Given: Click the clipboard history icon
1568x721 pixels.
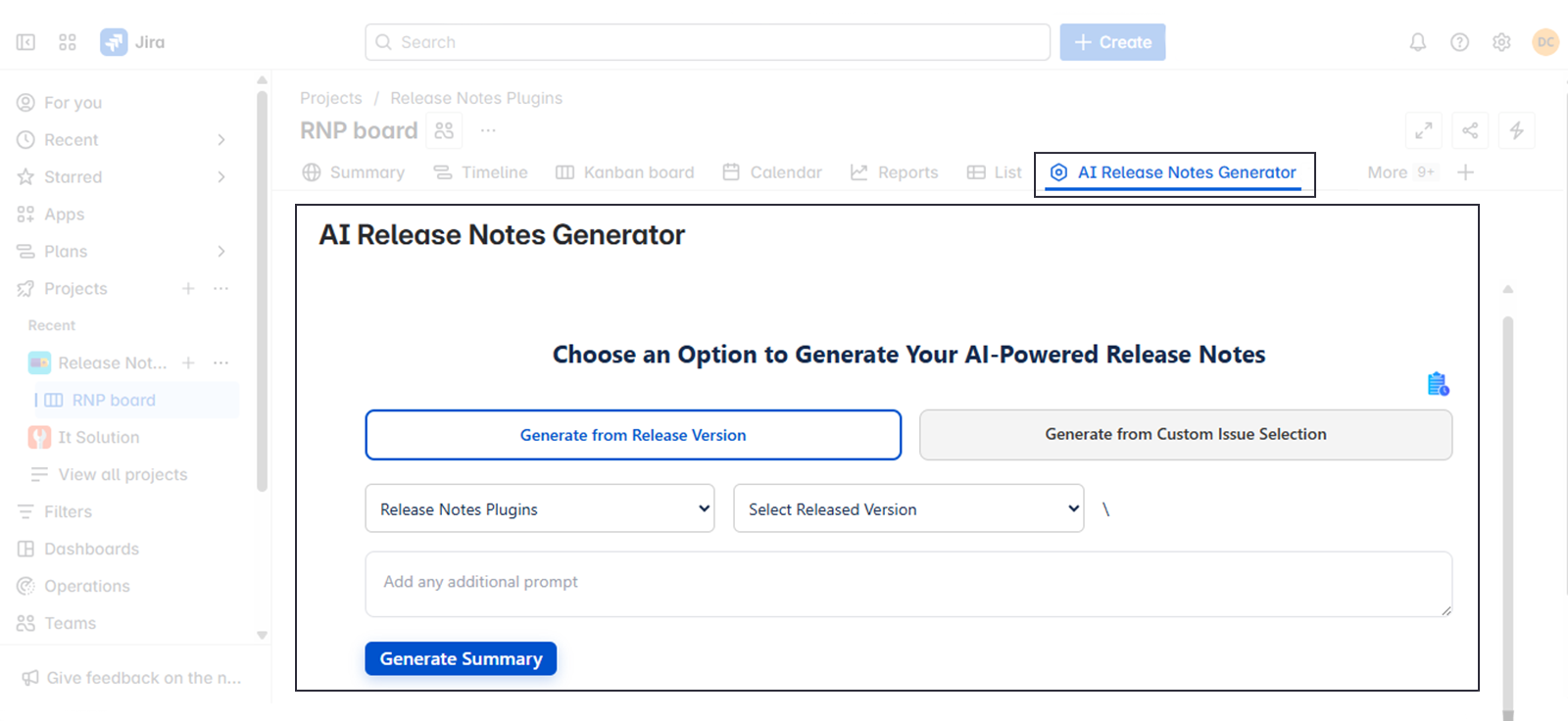Looking at the screenshot, I should (1438, 384).
